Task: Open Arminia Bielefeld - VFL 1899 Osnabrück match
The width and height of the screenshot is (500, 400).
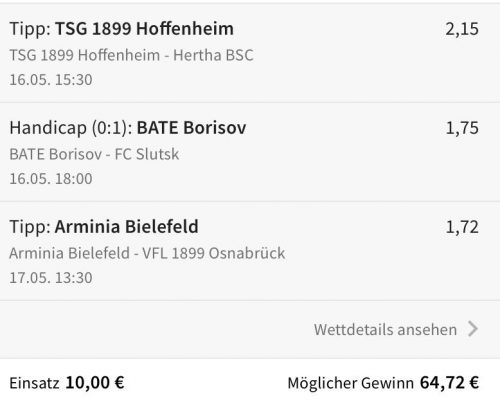Action: pyautogui.click(x=147, y=253)
